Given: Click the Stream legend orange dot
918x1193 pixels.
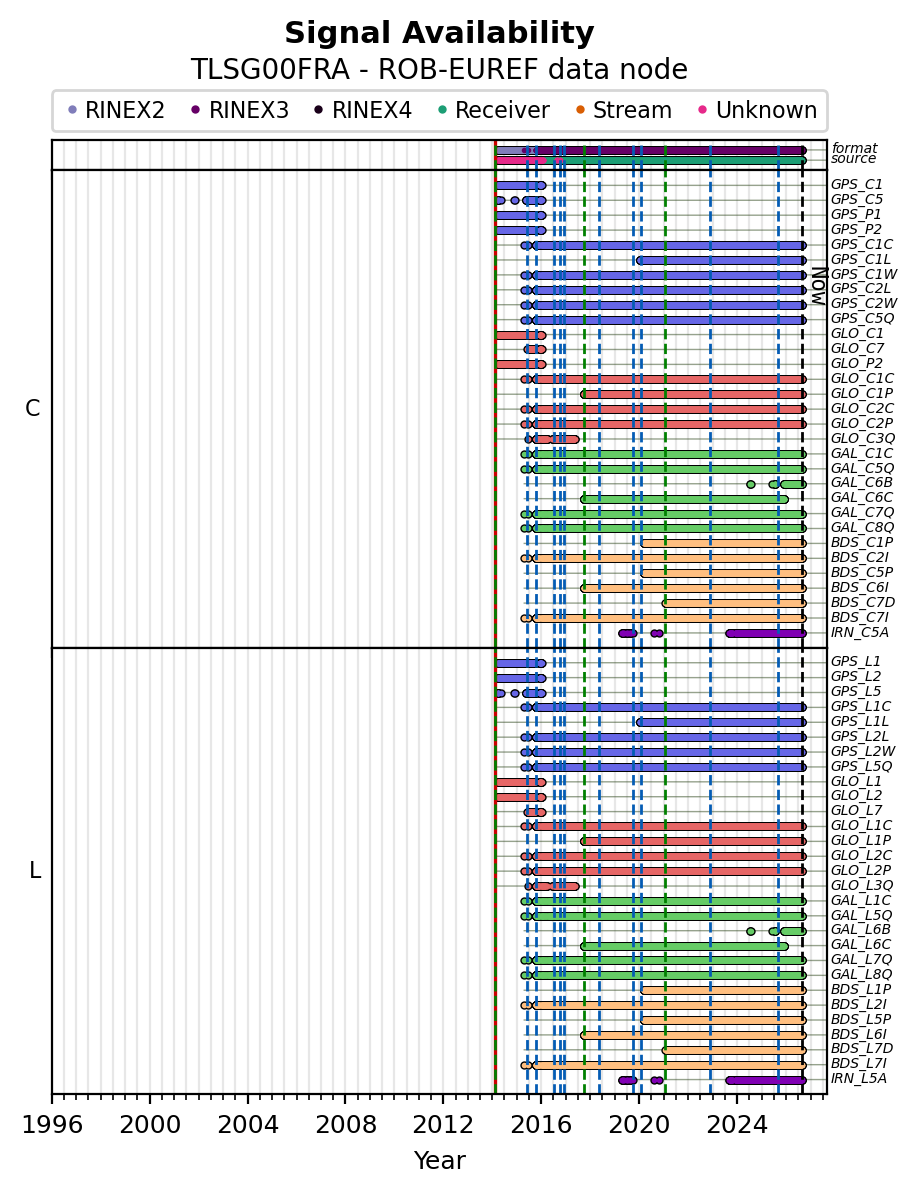Looking at the screenshot, I should 580,110.
